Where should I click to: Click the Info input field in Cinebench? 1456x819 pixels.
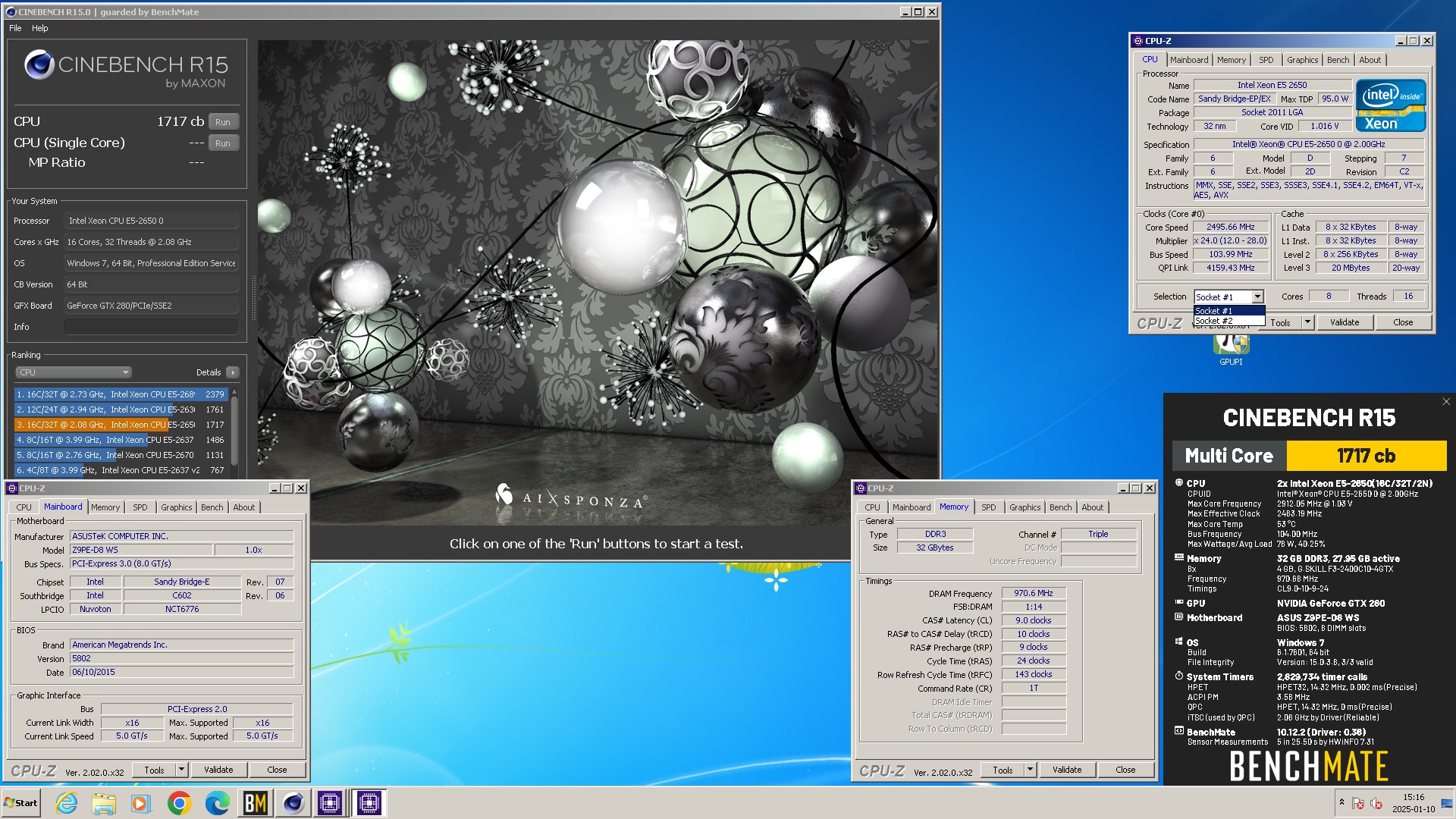pos(151,327)
